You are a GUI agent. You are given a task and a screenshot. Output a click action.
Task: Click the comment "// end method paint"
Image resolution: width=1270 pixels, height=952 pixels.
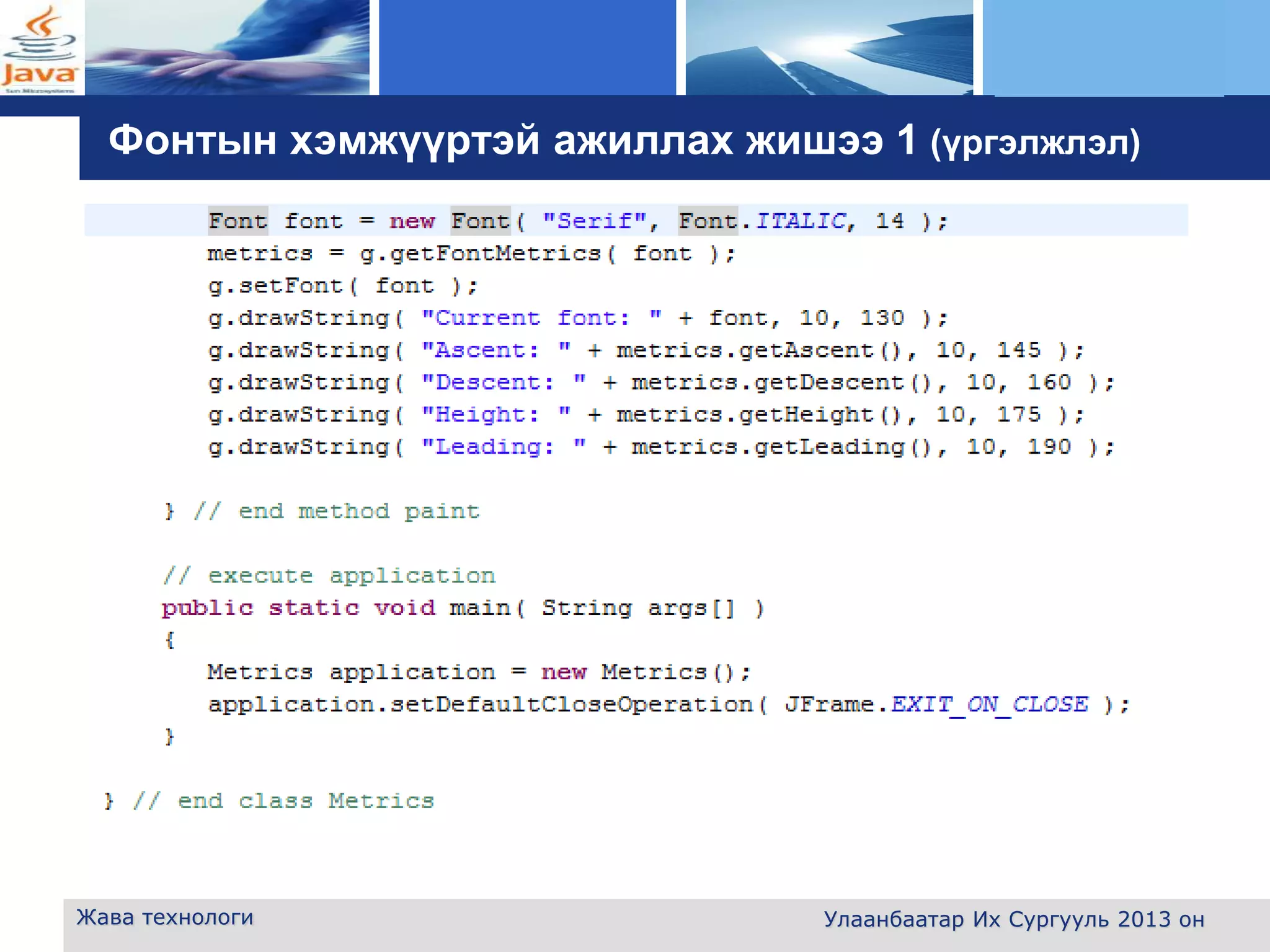(x=337, y=512)
